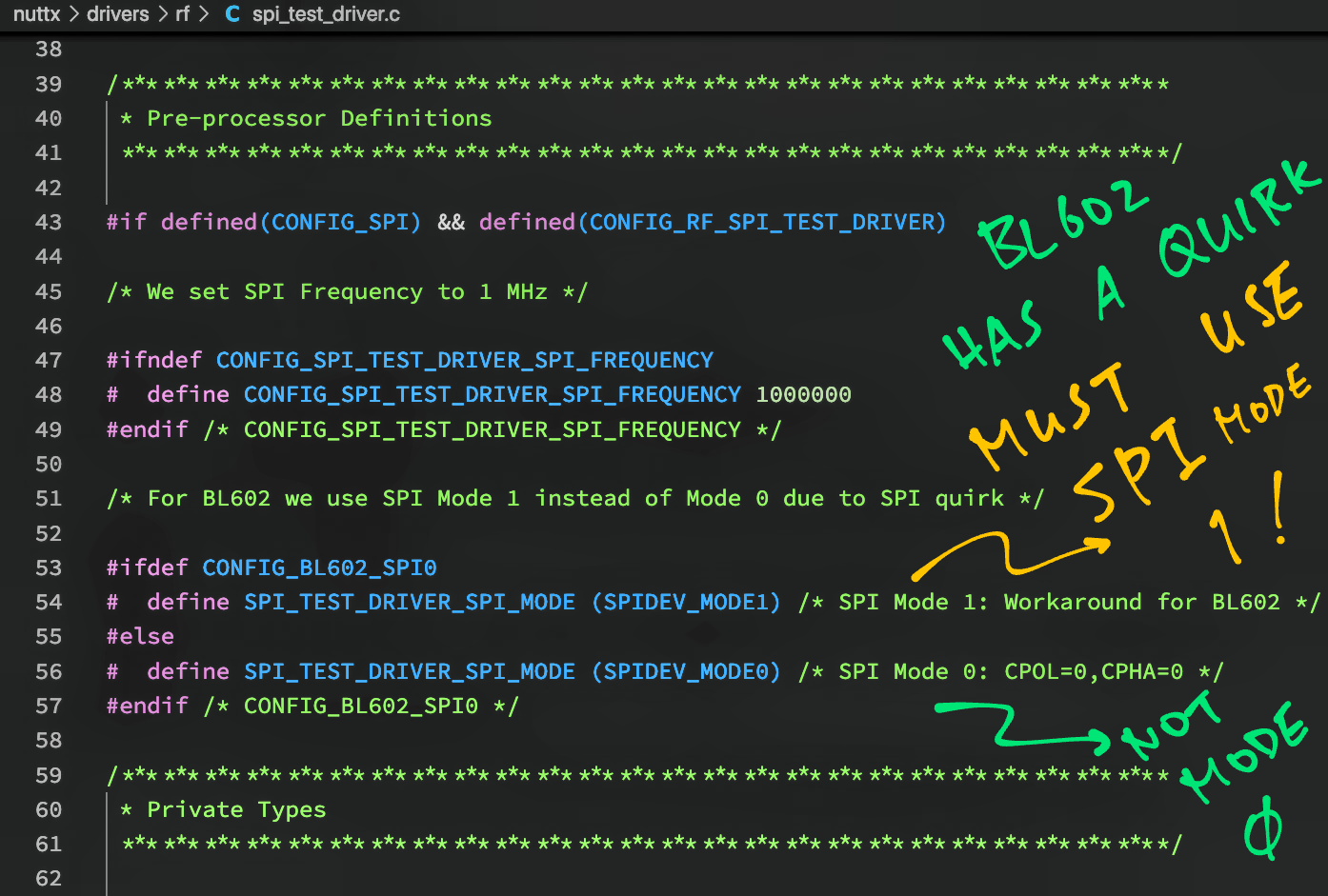This screenshot has height=896, width=1328.
Task: Place cursor on the 1000000 frequency value
Action: (x=803, y=394)
